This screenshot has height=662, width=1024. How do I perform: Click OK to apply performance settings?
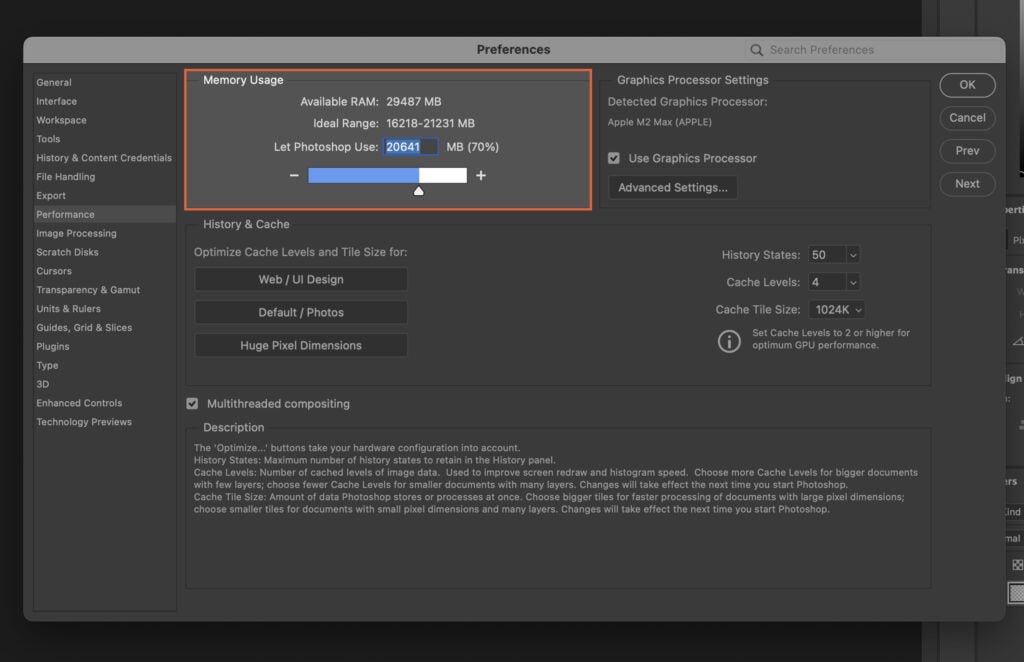click(966, 85)
